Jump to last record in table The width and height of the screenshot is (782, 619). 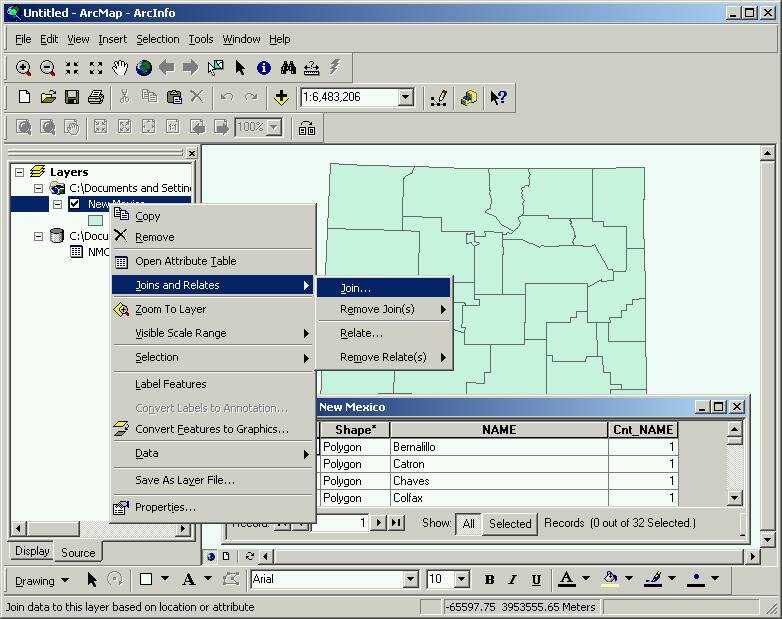(x=396, y=523)
